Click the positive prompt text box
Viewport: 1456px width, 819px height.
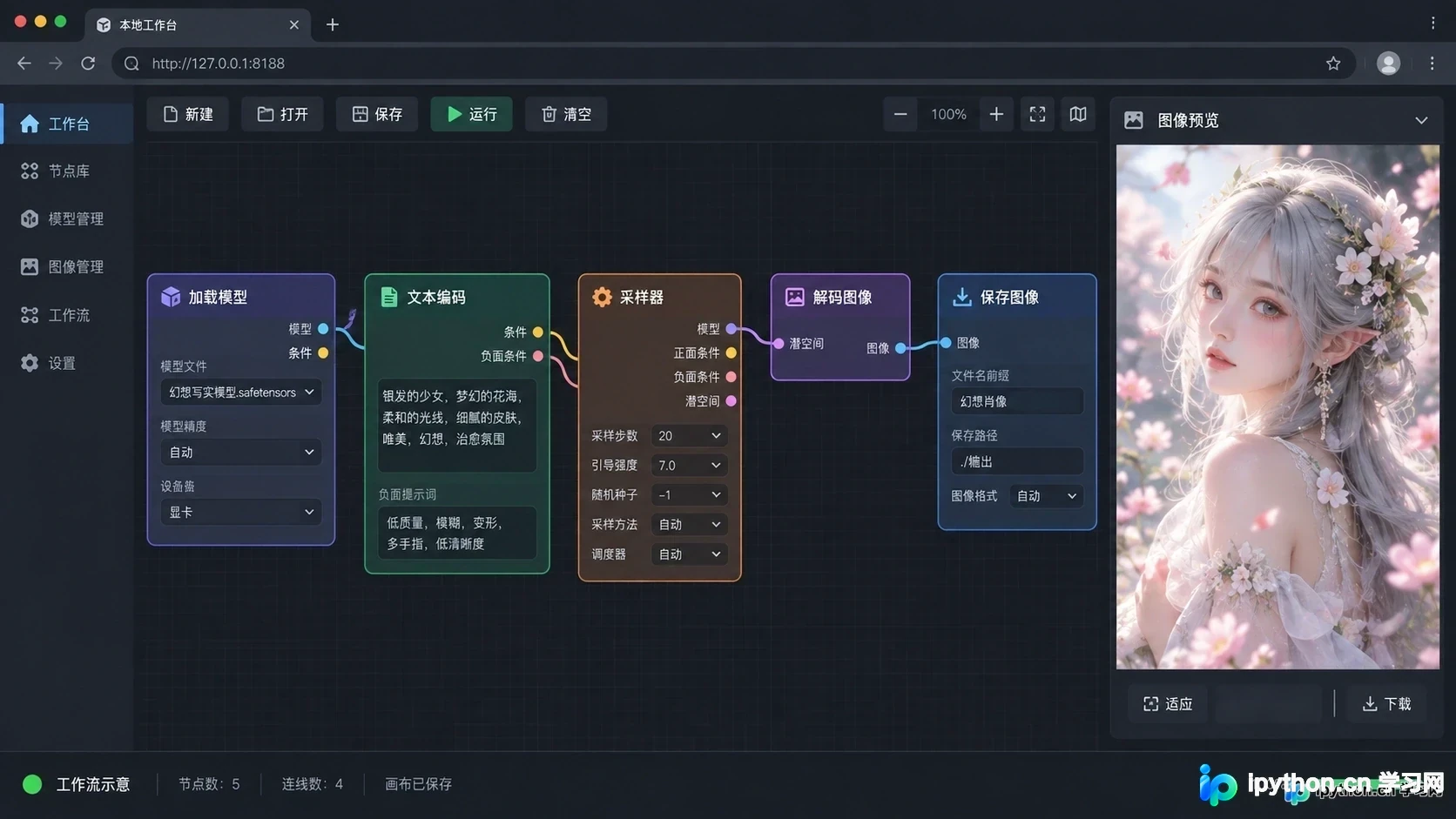coord(456,425)
